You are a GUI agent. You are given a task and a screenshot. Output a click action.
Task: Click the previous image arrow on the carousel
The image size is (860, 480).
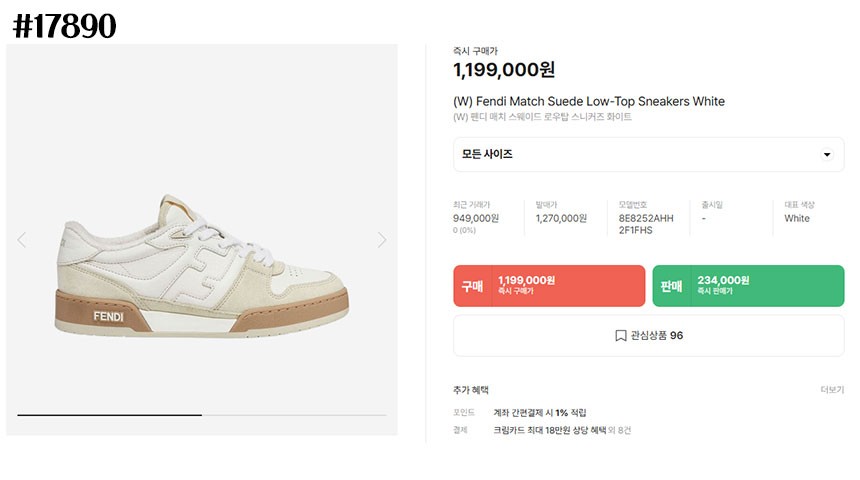tap(22, 240)
